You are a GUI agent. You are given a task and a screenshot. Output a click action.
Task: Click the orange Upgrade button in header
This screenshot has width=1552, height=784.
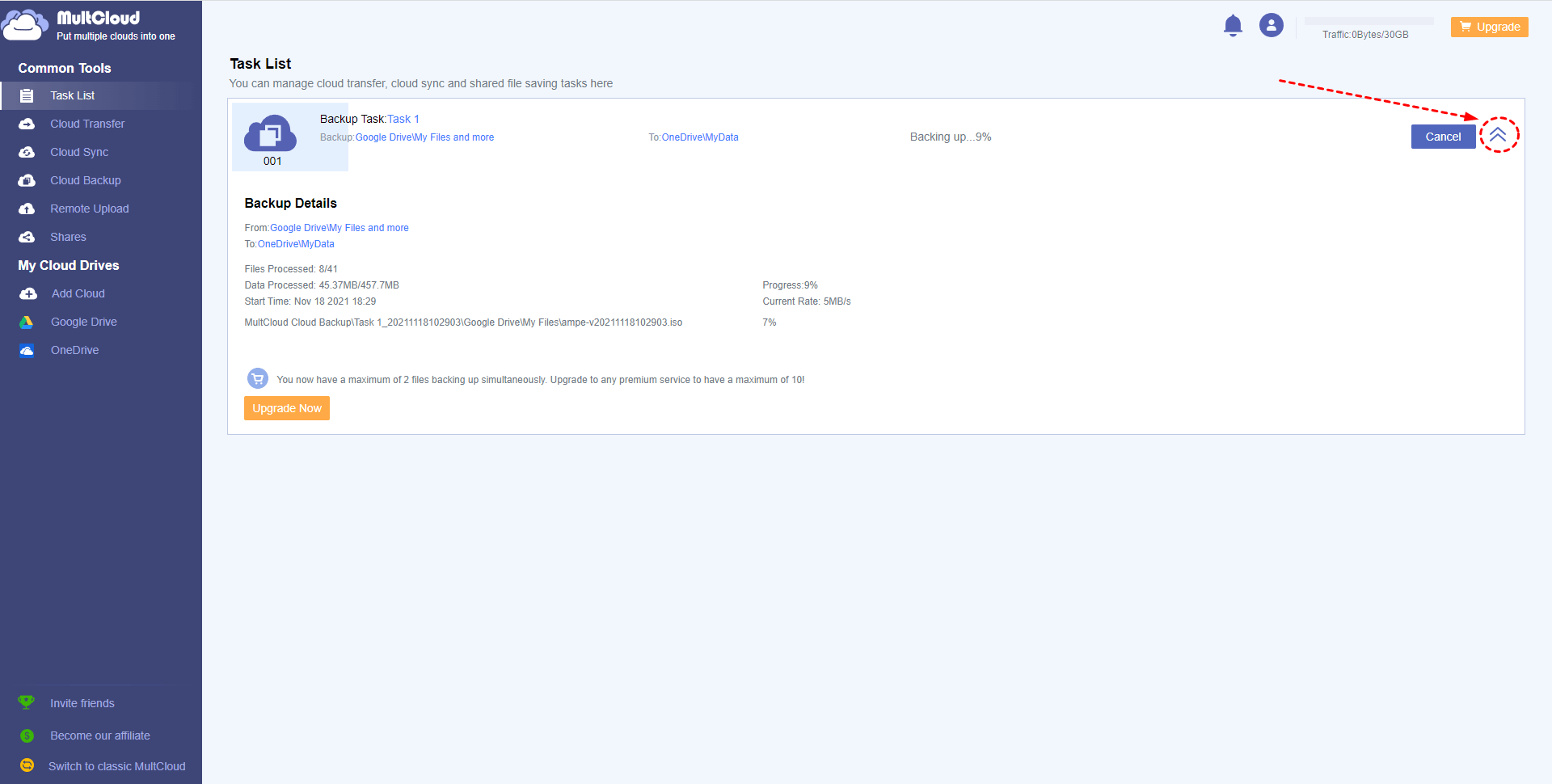(x=1489, y=27)
